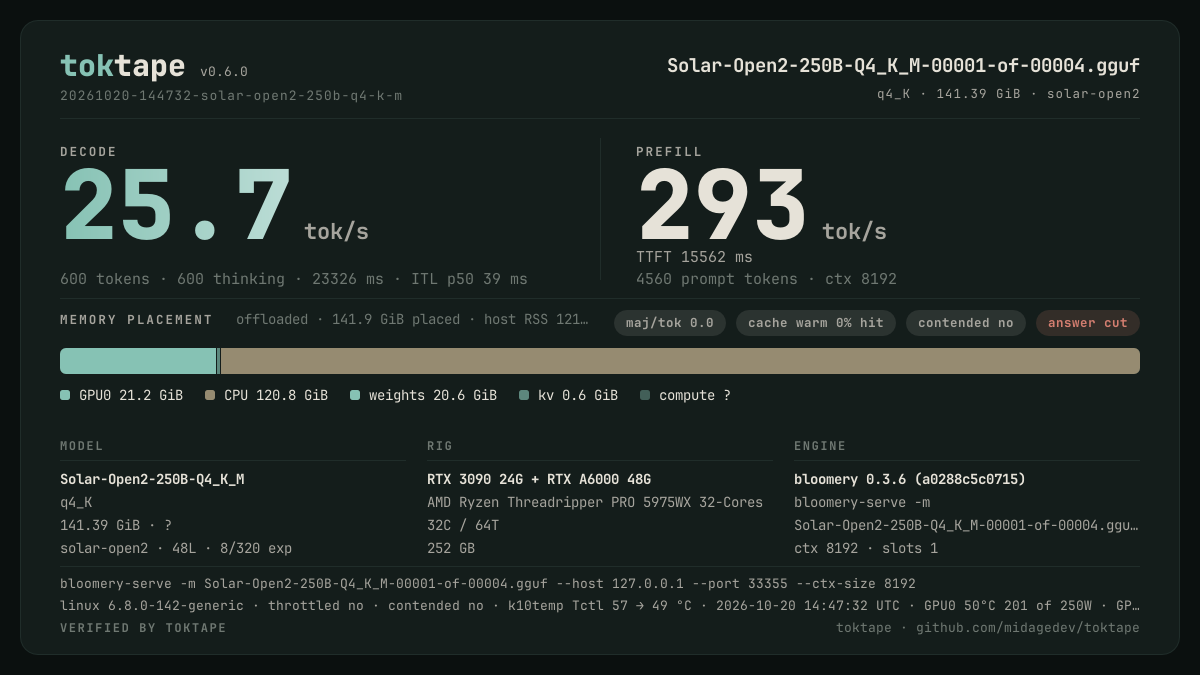1200x675 pixels.
Task: Click the RIG column header
Action: 440,446
